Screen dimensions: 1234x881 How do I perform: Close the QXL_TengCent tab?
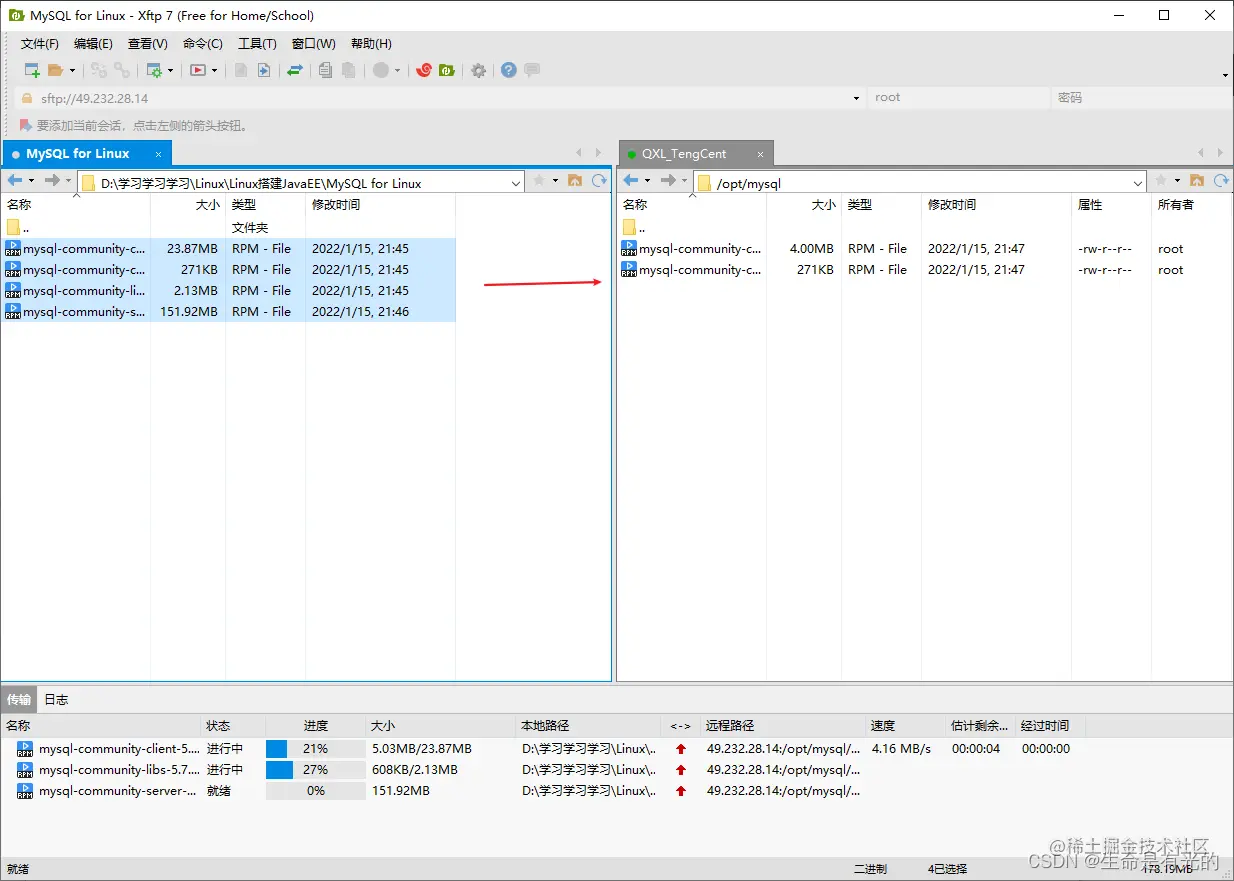click(761, 154)
